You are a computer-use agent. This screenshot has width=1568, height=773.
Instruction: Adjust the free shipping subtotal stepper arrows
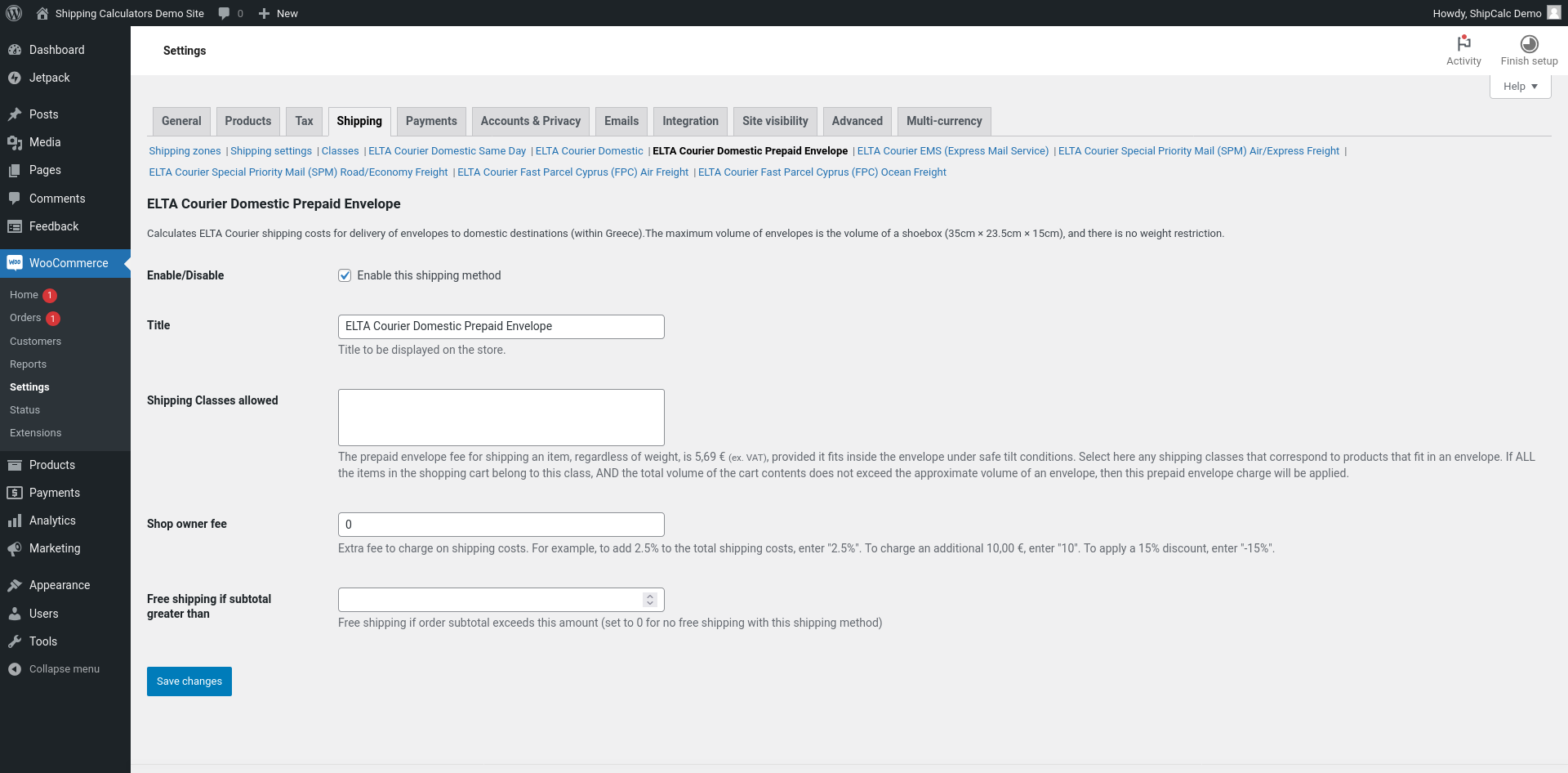click(650, 600)
